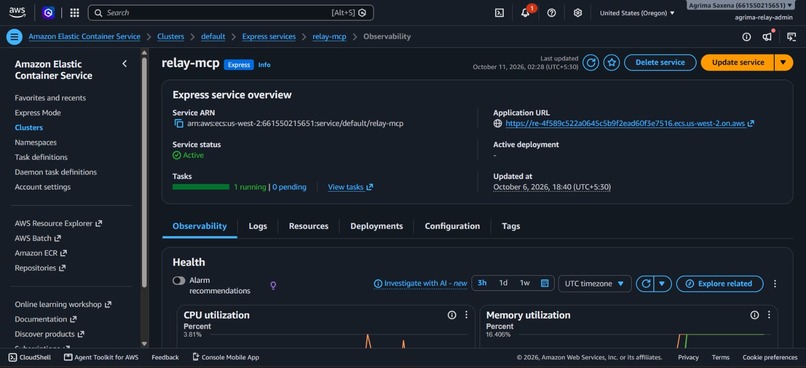Click the Console Mobile App icon in footer
This screenshot has width=806, height=368.
coord(196,357)
